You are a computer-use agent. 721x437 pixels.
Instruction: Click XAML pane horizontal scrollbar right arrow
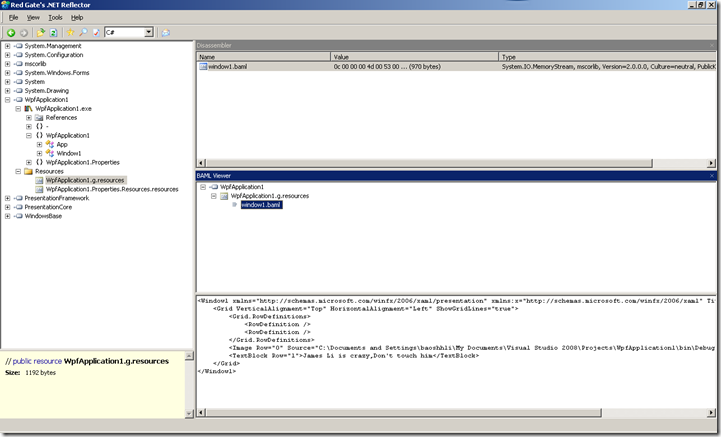(x=711, y=413)
